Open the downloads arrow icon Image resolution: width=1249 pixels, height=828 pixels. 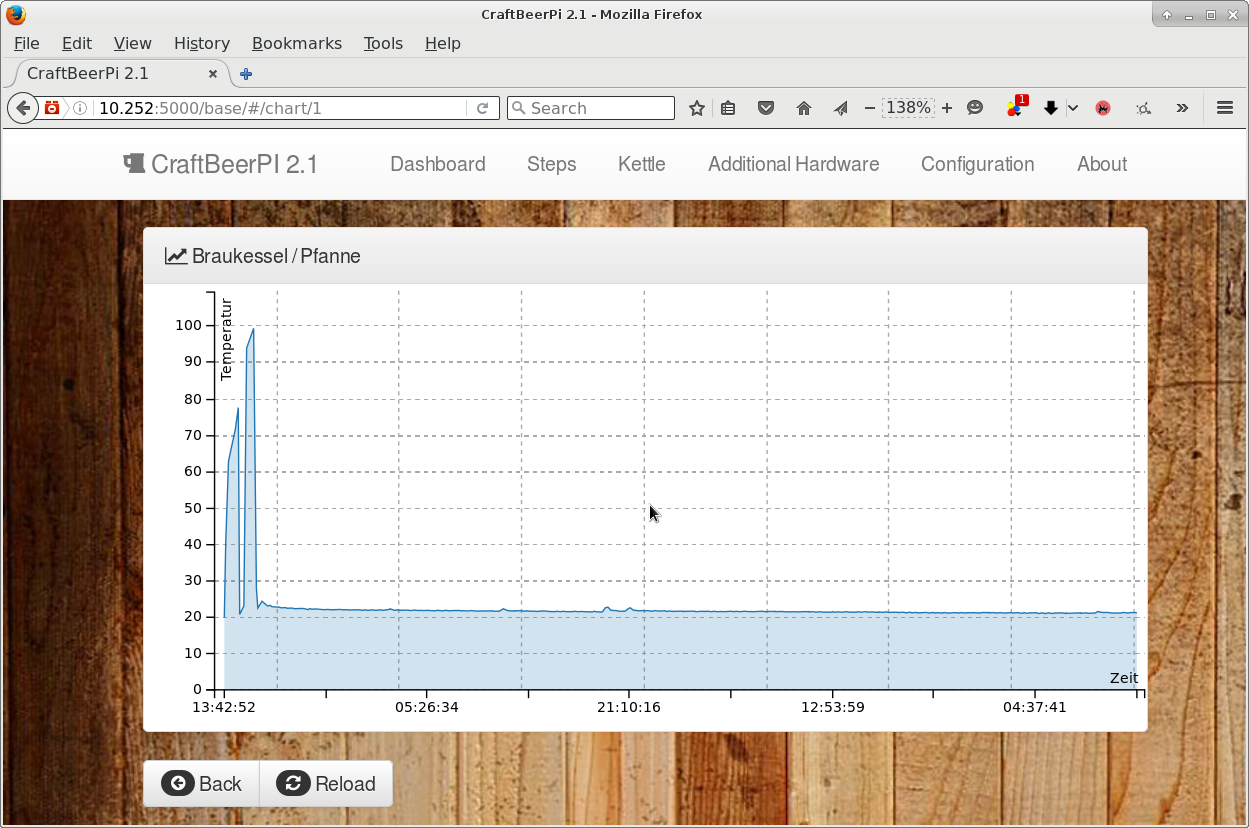click(x=1050, y=108)
